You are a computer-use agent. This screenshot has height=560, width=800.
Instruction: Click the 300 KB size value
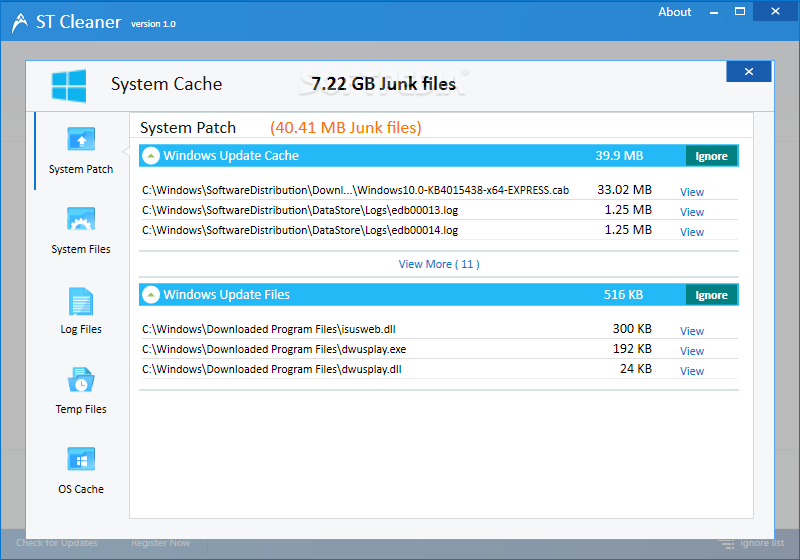tap(632, 329)
